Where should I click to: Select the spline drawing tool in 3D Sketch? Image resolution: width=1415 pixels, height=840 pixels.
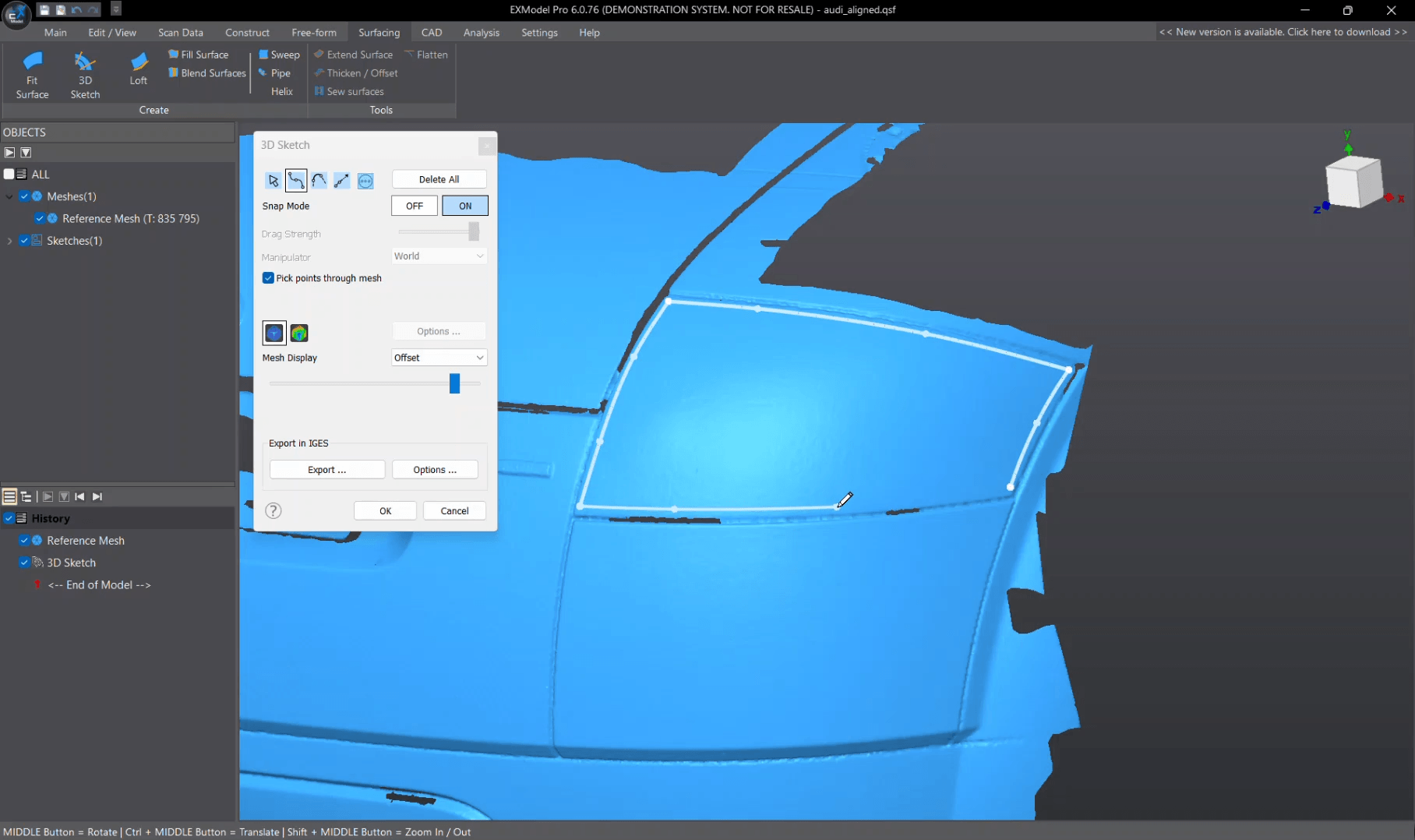(x=296, y=180)
